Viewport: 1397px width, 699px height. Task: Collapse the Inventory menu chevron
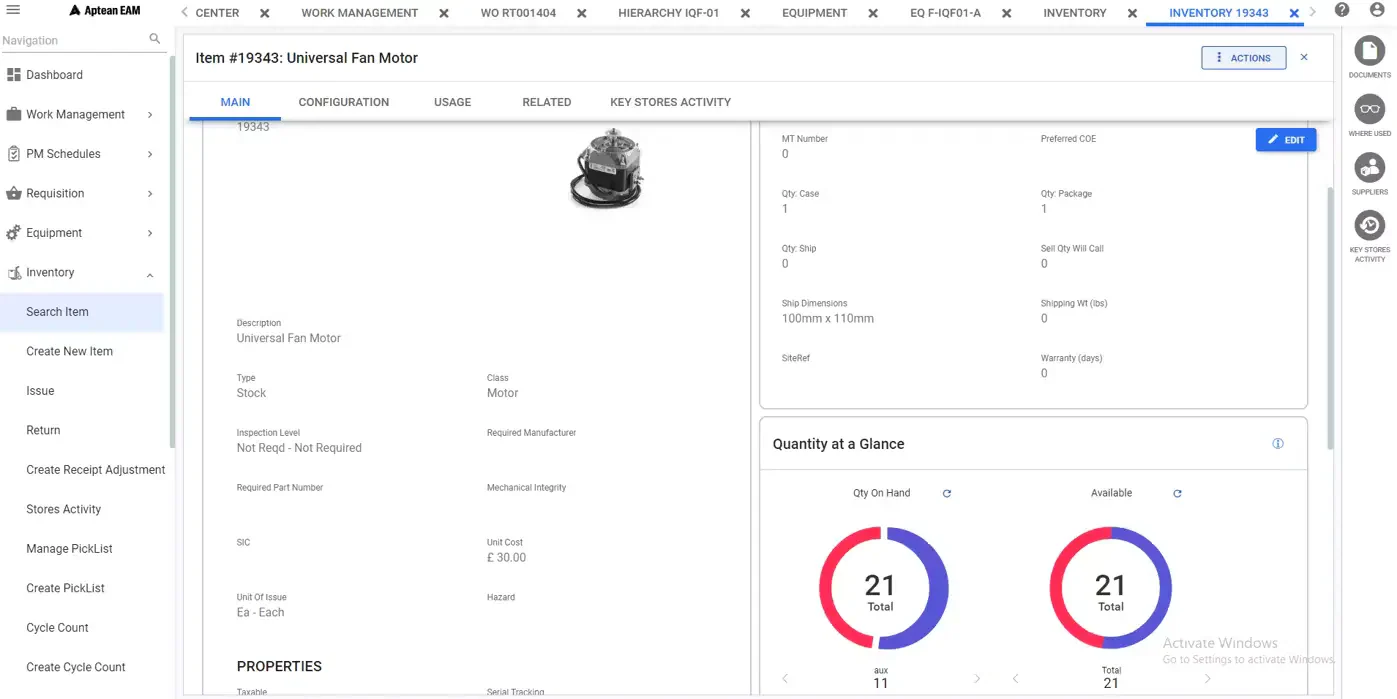coord(150,273)
